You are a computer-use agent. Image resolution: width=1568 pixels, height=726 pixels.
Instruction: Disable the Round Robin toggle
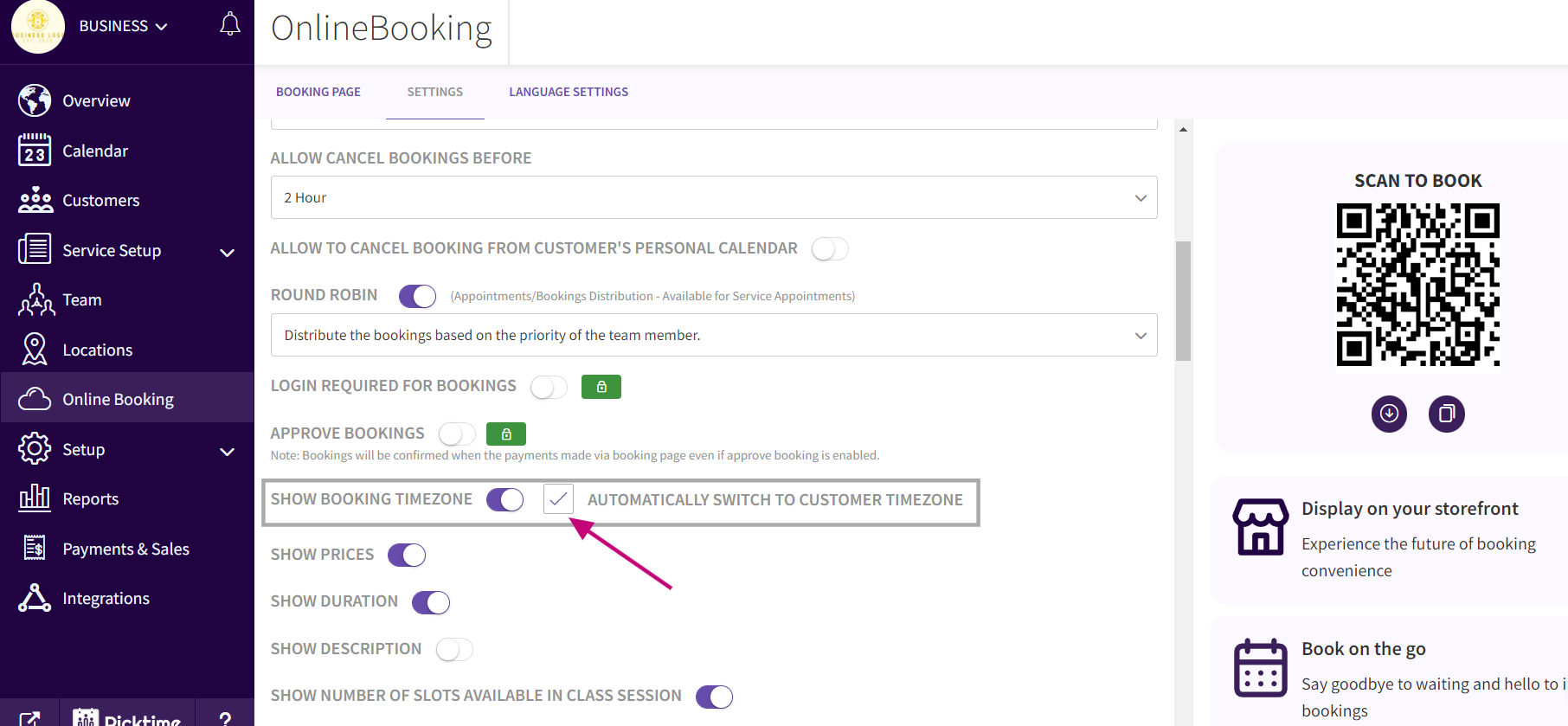coord(417,296)
